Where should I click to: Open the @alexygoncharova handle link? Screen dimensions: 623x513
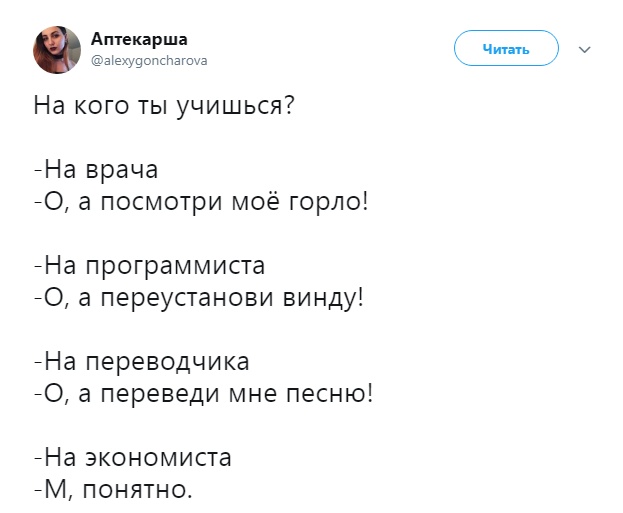tap(149, 60)
